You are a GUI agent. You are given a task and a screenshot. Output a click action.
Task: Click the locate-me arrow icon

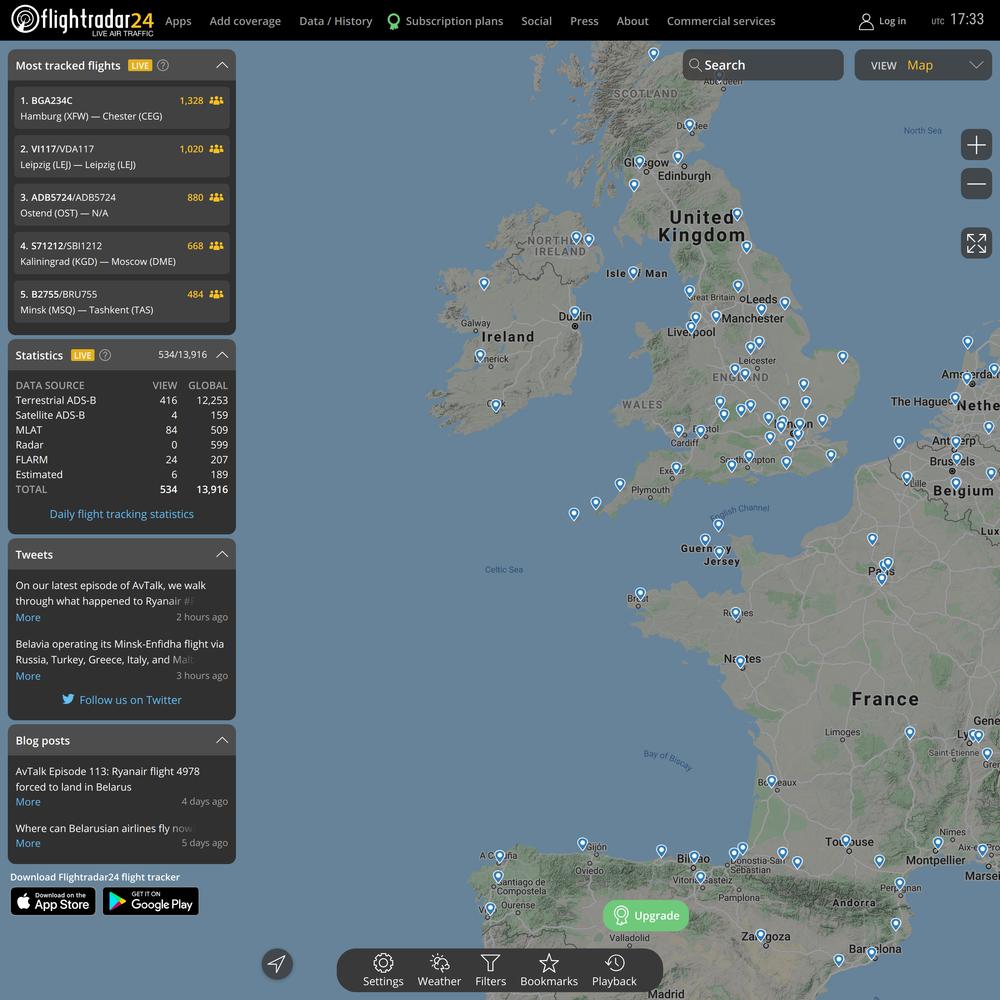[x=277, y=964]
